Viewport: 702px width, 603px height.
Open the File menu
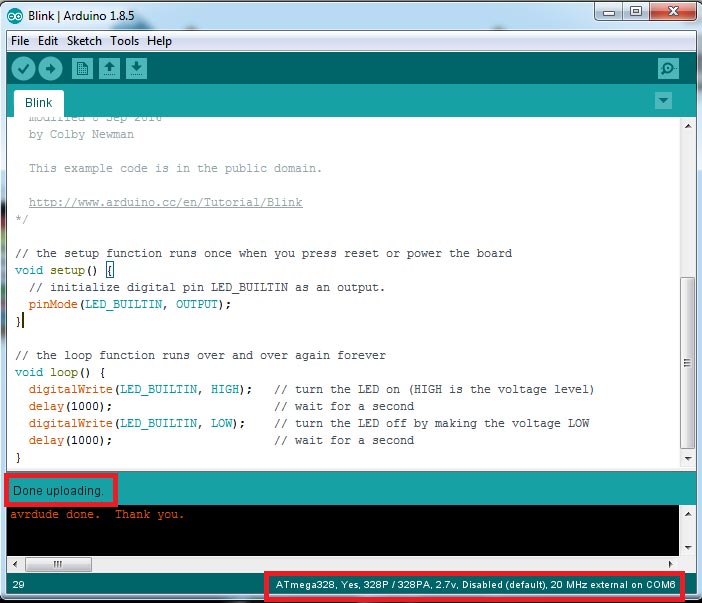(x=20, y=41)
